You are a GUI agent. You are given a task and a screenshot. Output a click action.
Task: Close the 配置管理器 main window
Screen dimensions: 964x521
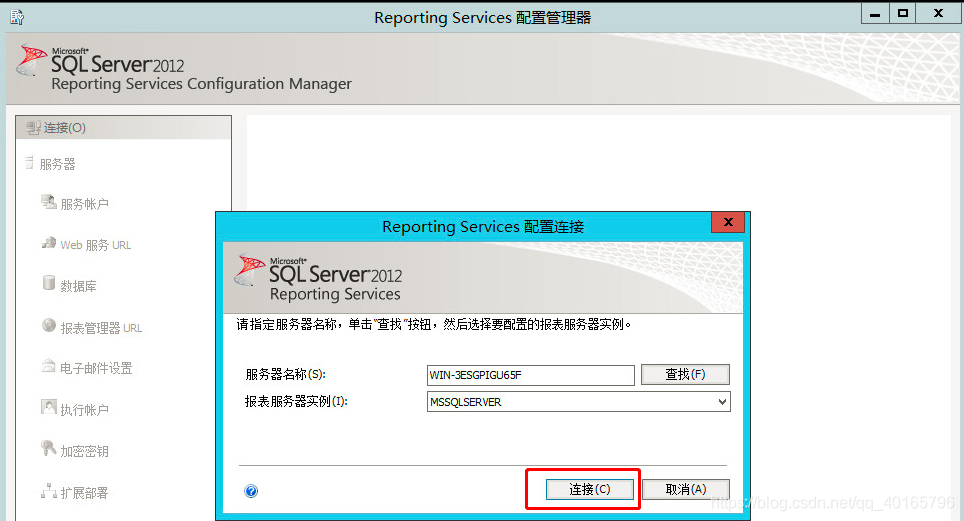click(938, 14)
